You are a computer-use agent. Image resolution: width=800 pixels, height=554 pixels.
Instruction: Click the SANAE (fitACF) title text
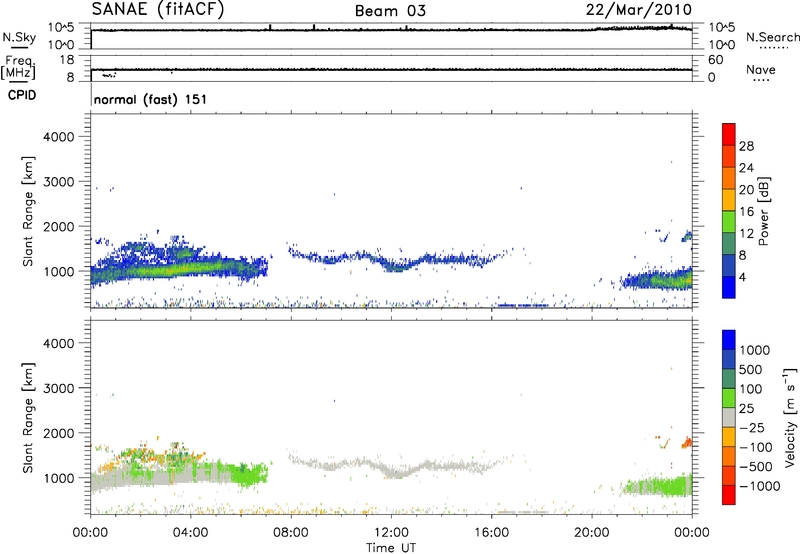click(x=158, y=9)
